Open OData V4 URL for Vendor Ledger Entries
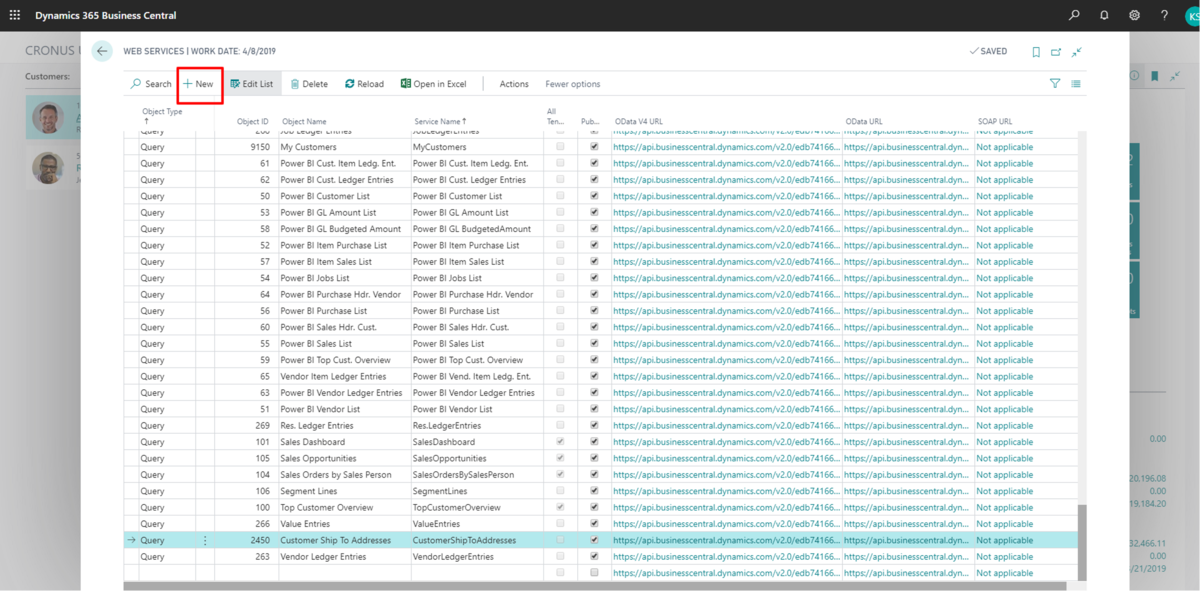 [727, 556]
